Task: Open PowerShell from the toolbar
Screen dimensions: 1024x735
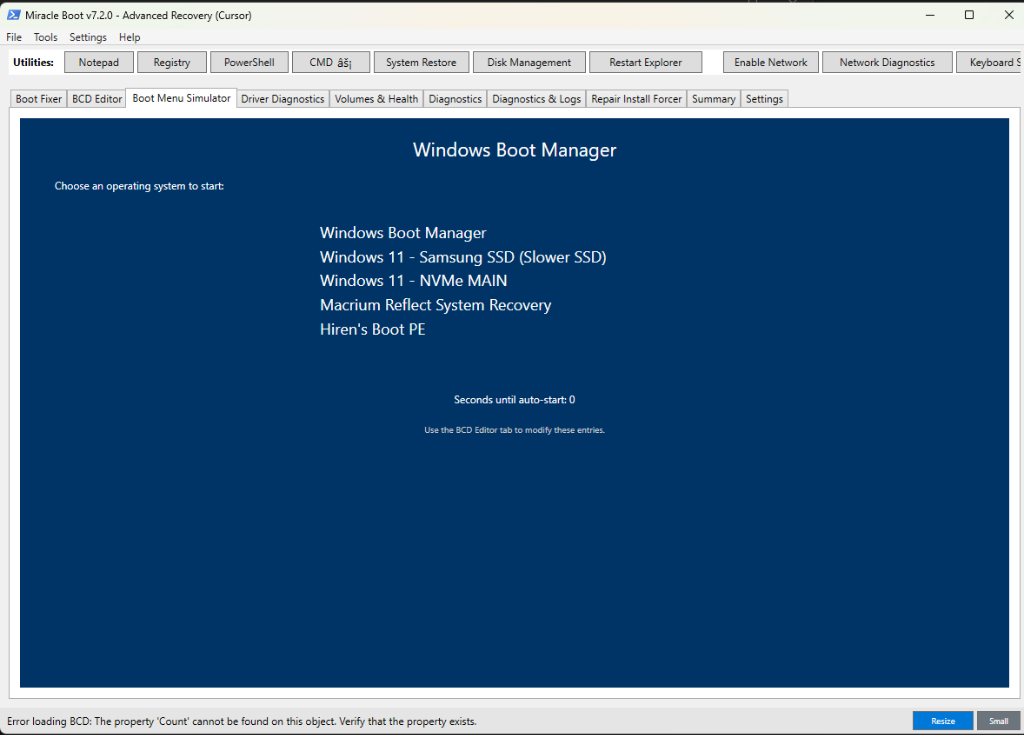Action: coord(249,61)
